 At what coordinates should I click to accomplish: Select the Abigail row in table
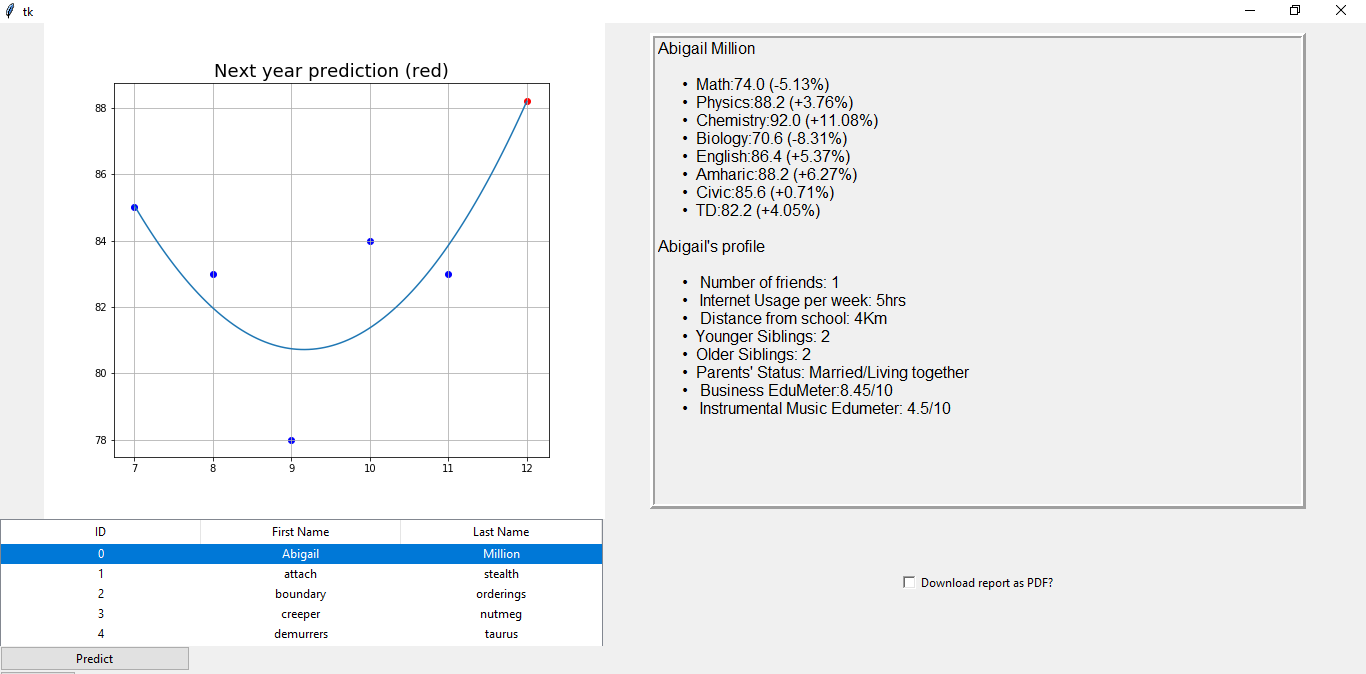click(301, 554)
